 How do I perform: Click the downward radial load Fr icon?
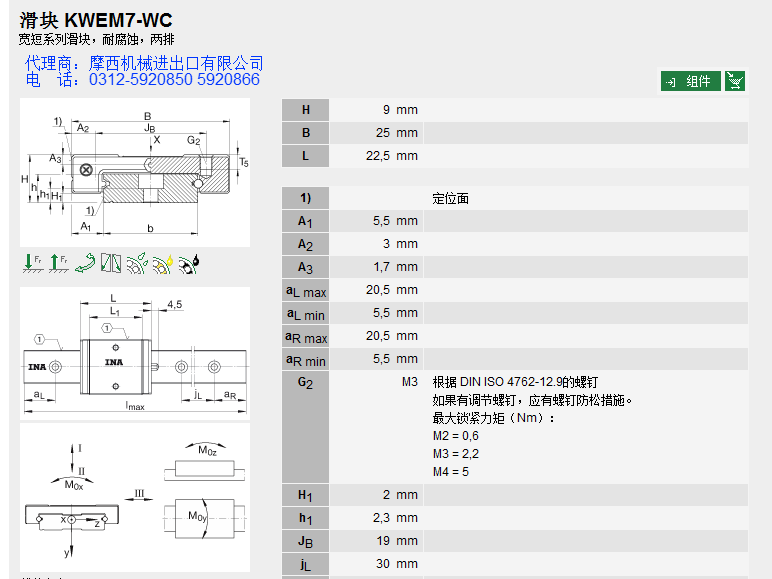coord(32,263)
